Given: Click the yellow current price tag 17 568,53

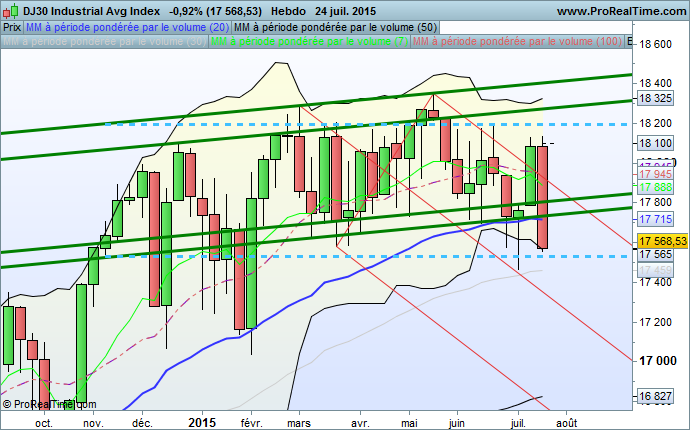Looking at the screenshot, I should point(663,241).
